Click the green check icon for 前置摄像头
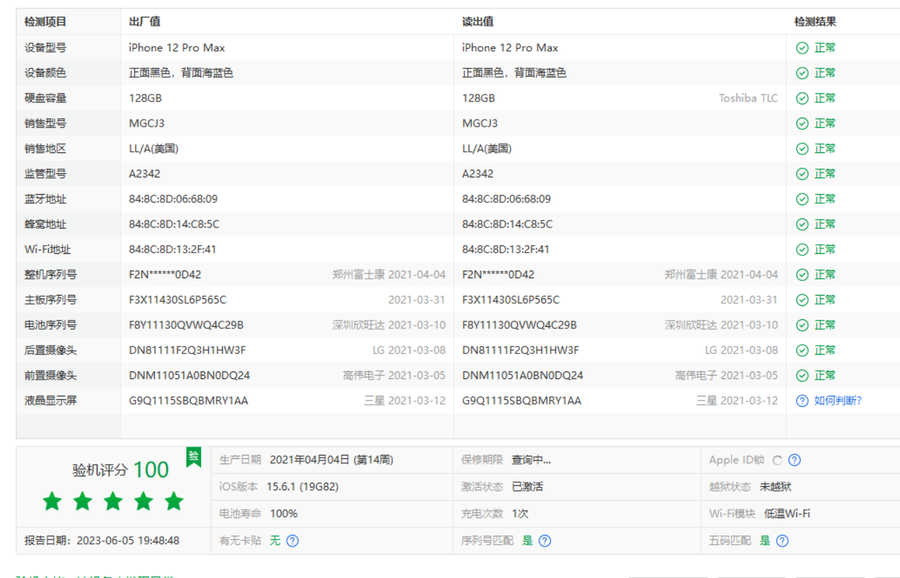The image size is (900, 578). [802, 376]
